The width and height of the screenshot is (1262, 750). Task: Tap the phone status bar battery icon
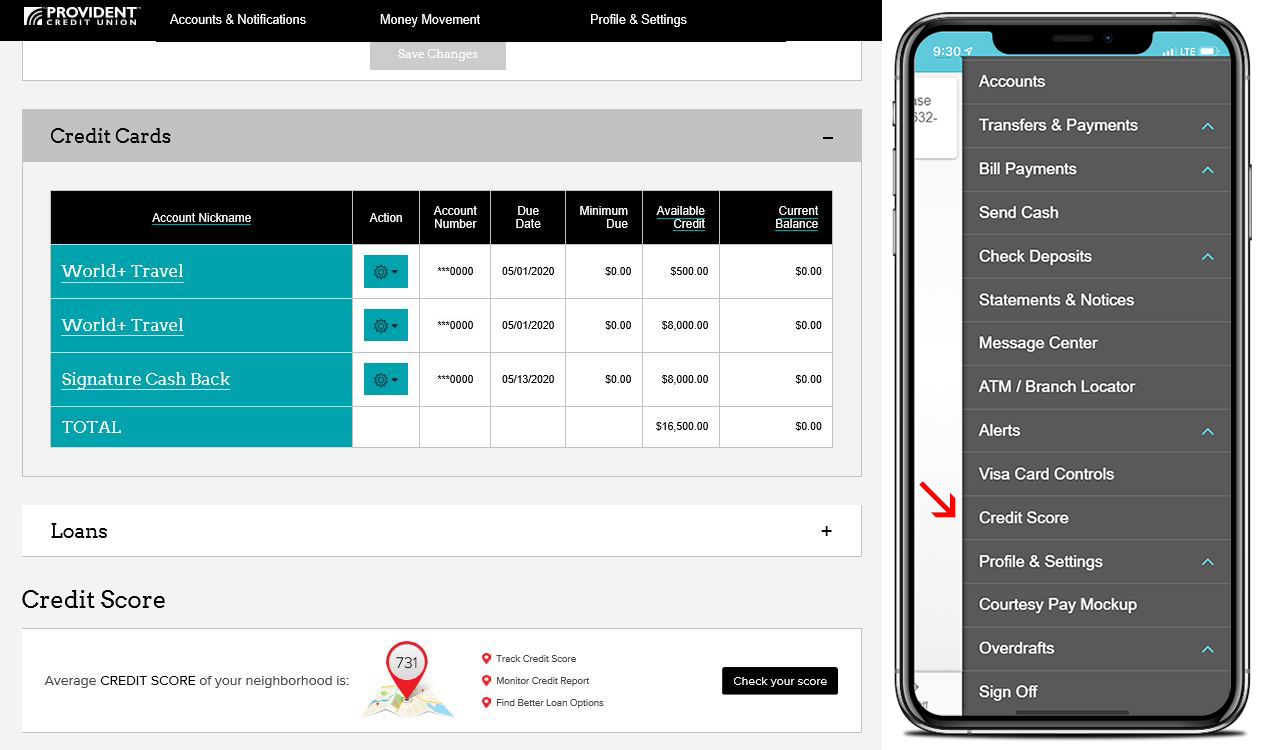pyautogui.click(x=1208, y=51)
